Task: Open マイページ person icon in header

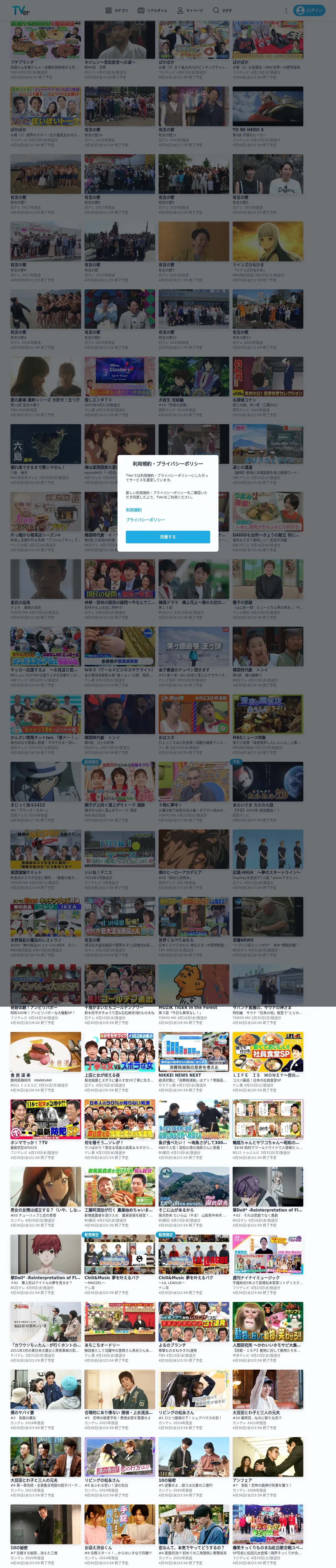Action: (x=190, y=10)
